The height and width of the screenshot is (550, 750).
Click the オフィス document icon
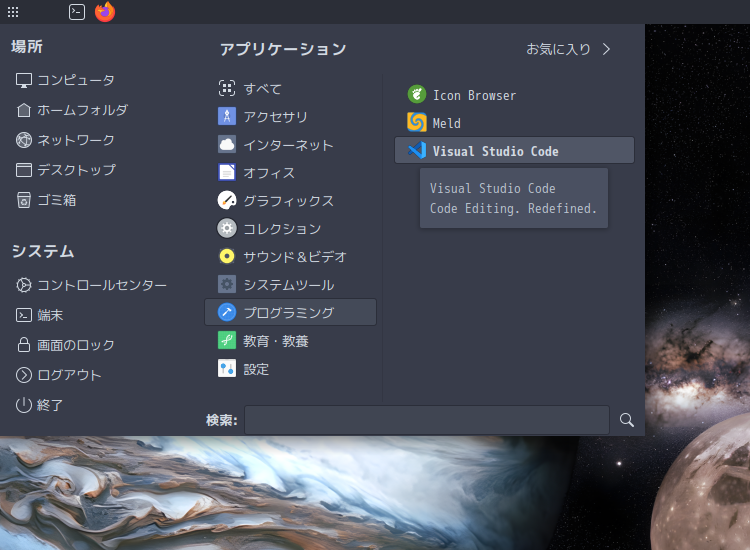tap(227, 172)
